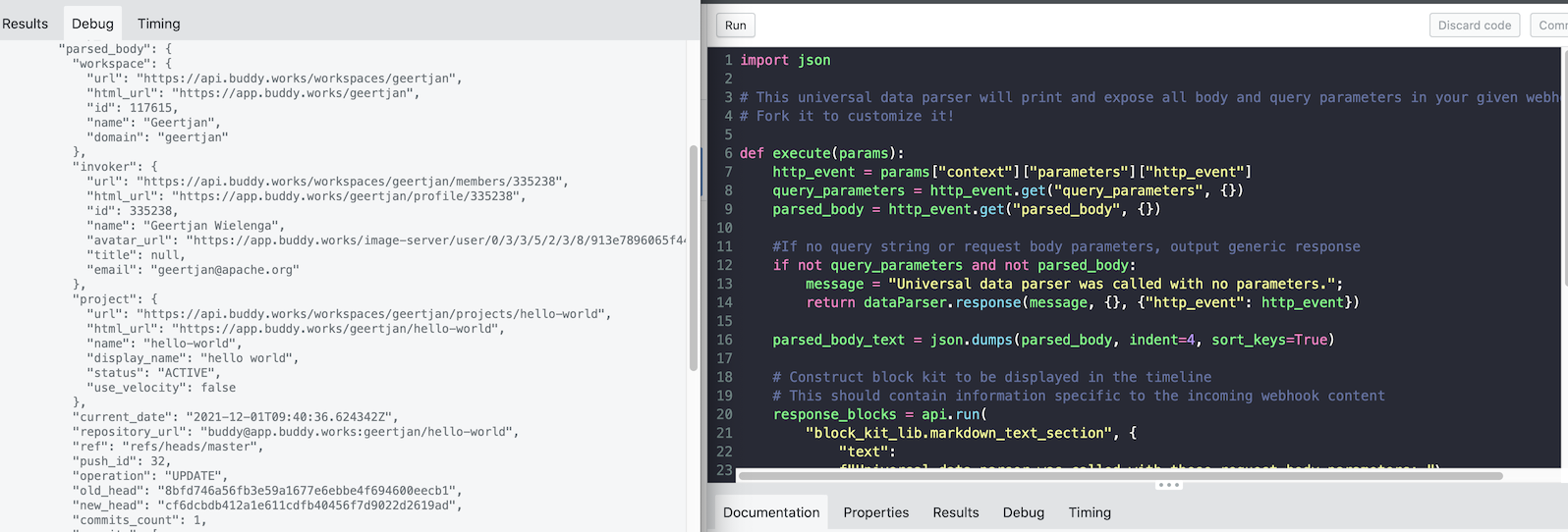
Task: Click 'return dataParser.response' code line
Action: pos(1083,302)
